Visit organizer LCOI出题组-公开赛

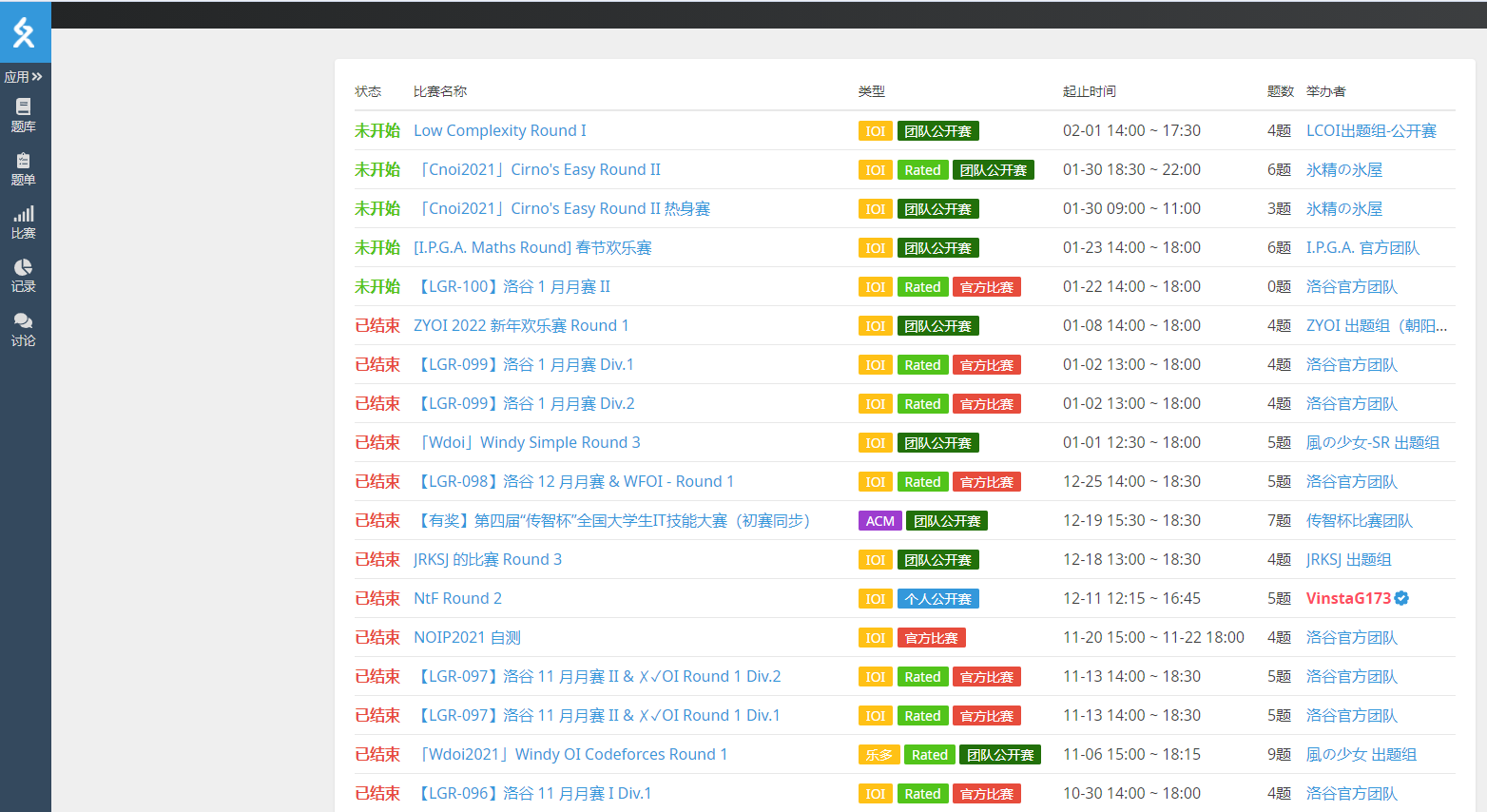pos(1371,130)
